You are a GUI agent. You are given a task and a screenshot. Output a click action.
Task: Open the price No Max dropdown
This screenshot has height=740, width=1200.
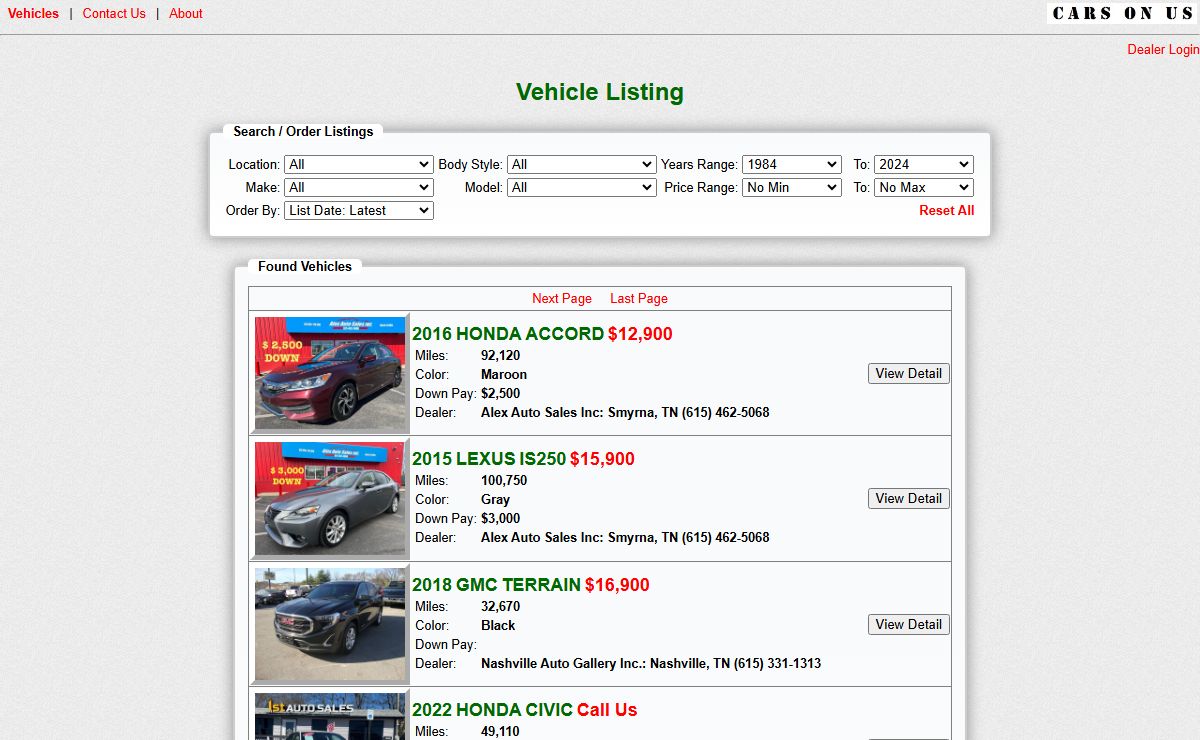pyautogui.click(x=924, y=187)
